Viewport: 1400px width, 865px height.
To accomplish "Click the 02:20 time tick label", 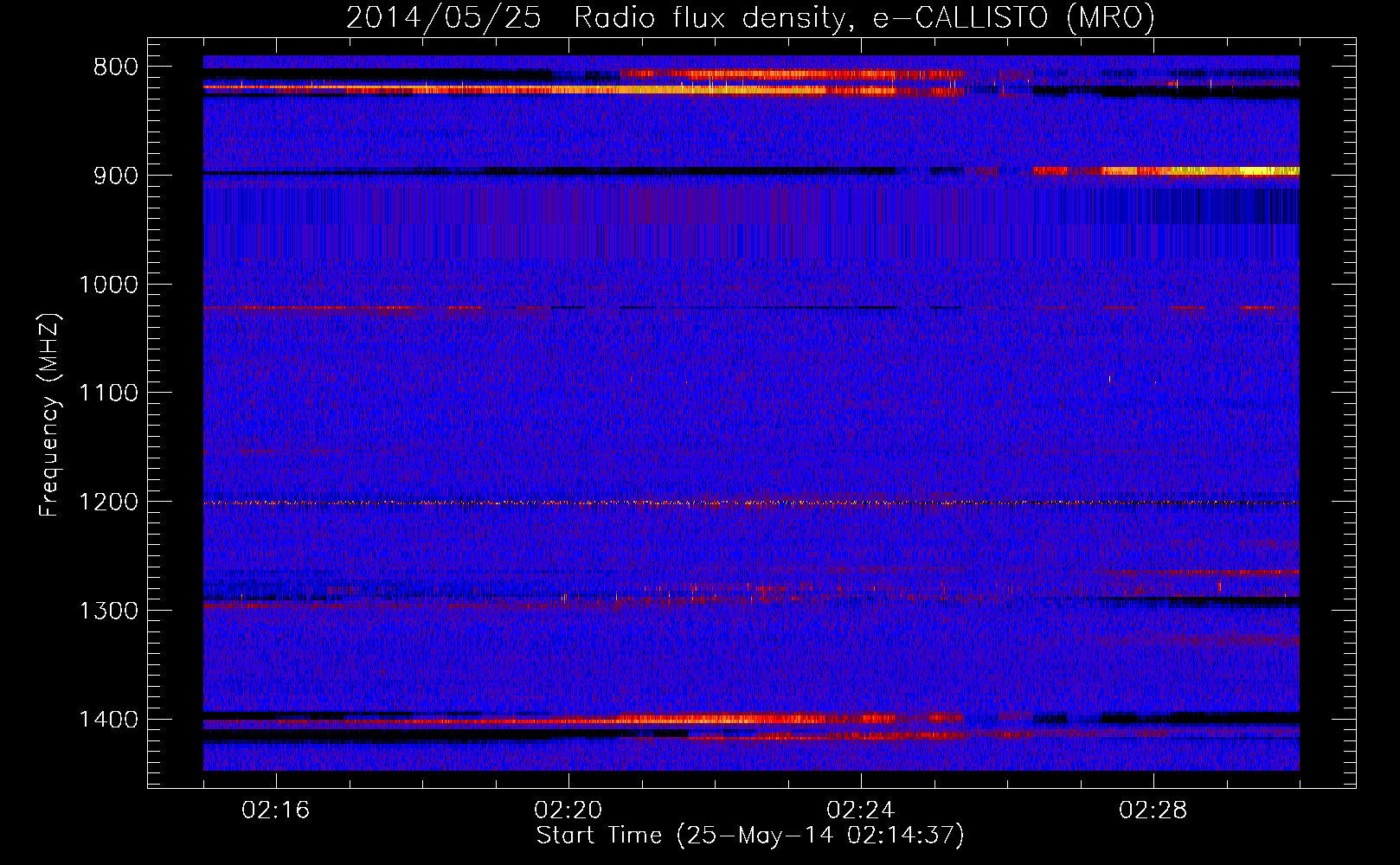I will 568,811.
